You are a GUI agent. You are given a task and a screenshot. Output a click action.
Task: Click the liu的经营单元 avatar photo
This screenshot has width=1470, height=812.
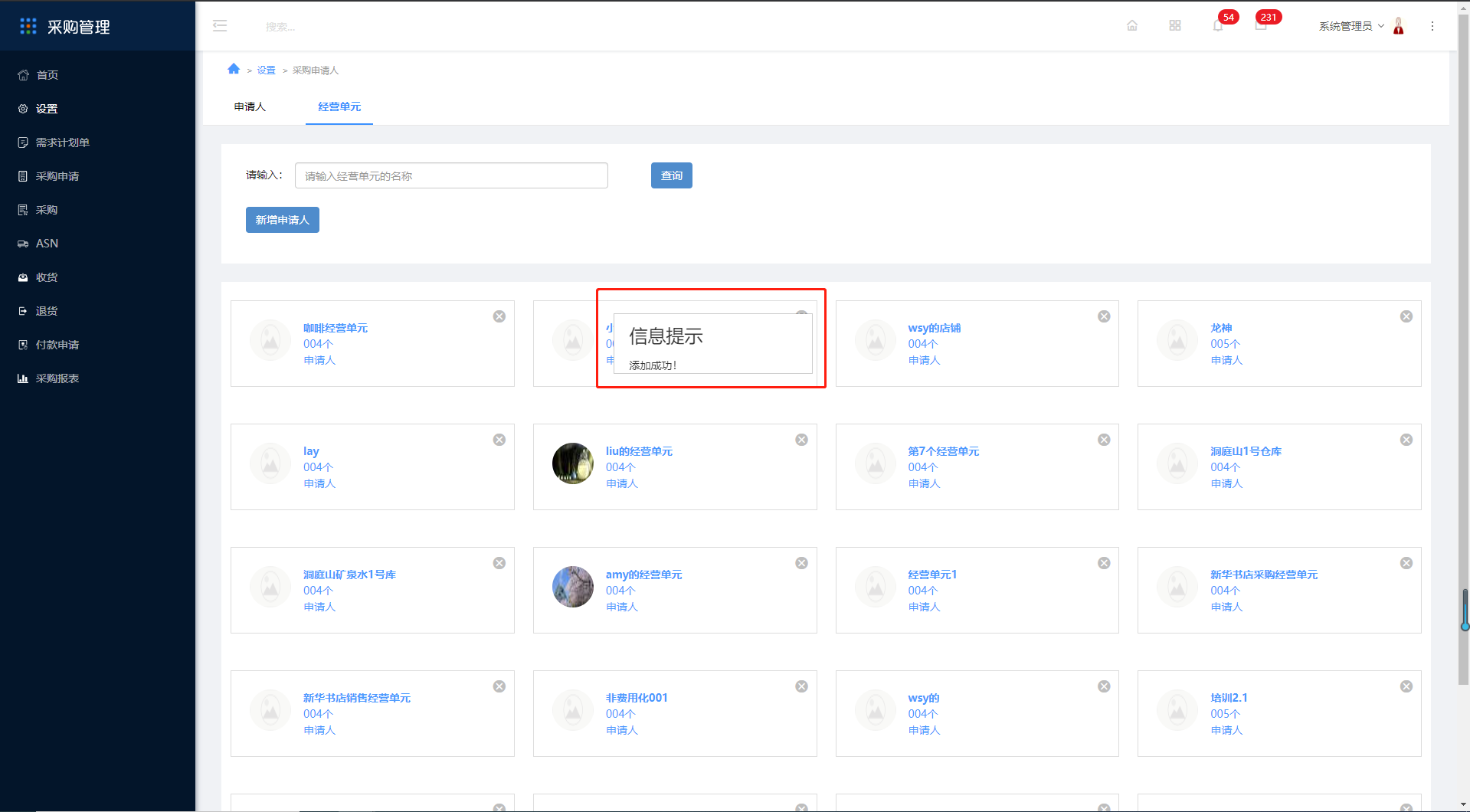tap(573, 463)
